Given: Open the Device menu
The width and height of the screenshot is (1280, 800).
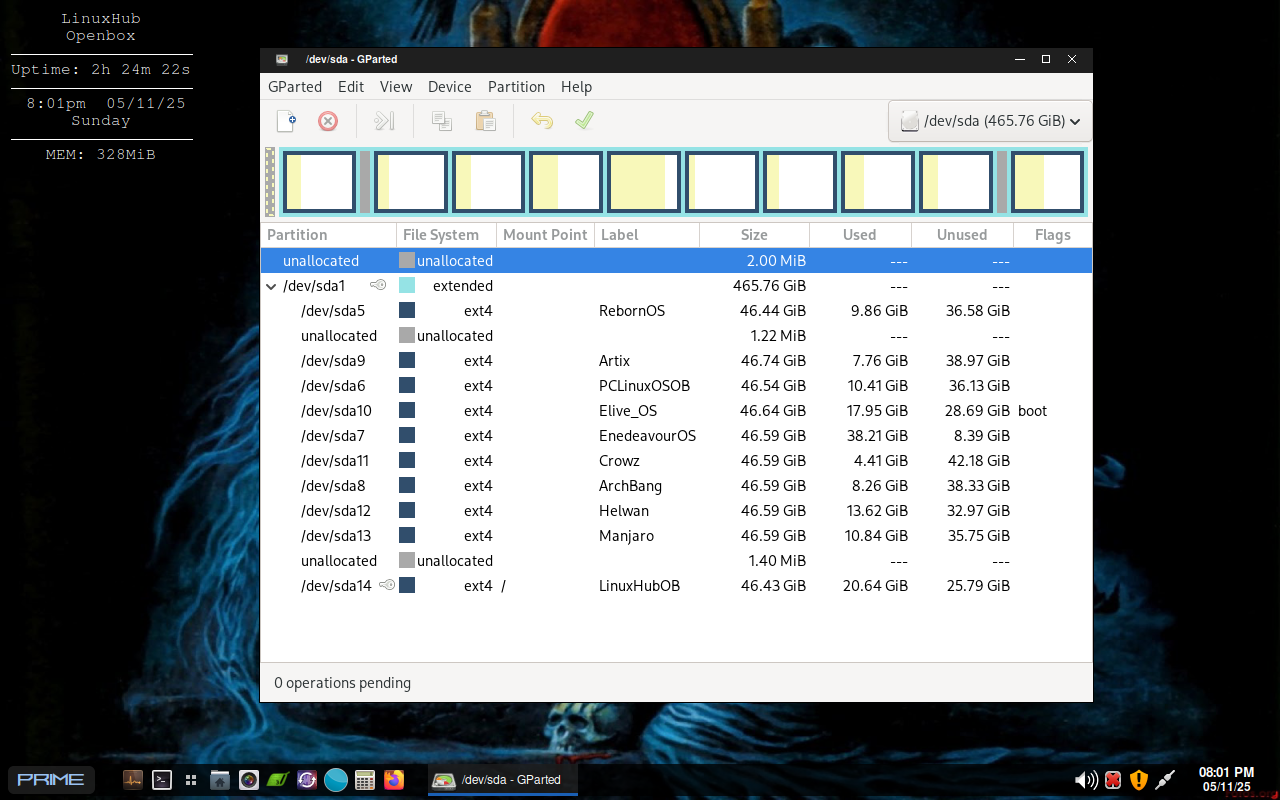Looking at the screenshot, I should 450,87.
